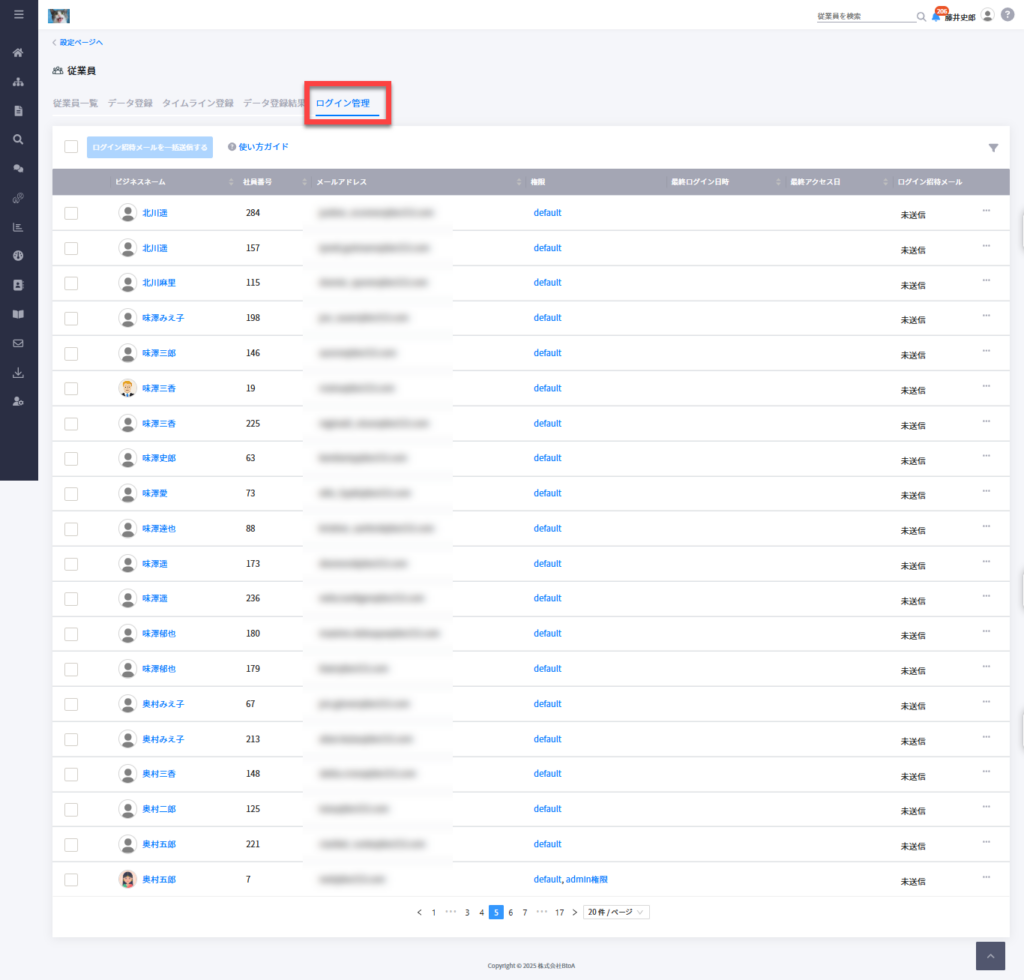Open the download sidebar icon
The image size is (1024, 980).
coord(18,372)
